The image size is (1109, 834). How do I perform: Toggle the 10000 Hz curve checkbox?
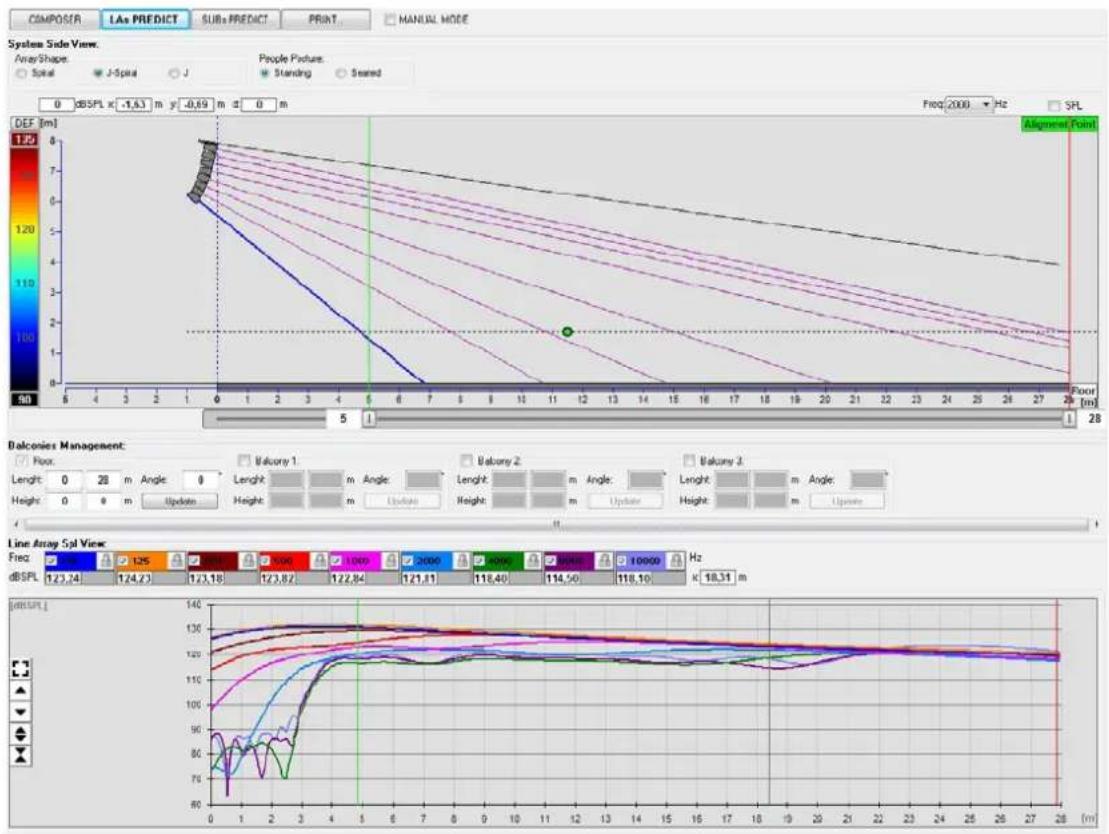(x=622, y=561)
